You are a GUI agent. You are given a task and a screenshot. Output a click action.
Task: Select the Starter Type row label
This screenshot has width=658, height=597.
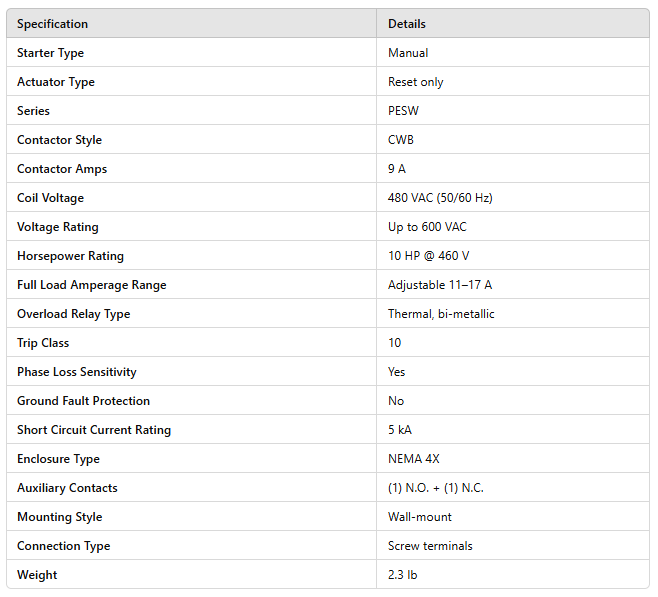(x=51, y=53)
